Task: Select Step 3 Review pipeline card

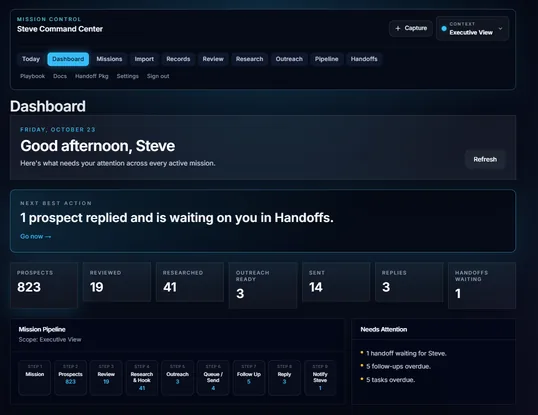Action: (x=106, y=378)
